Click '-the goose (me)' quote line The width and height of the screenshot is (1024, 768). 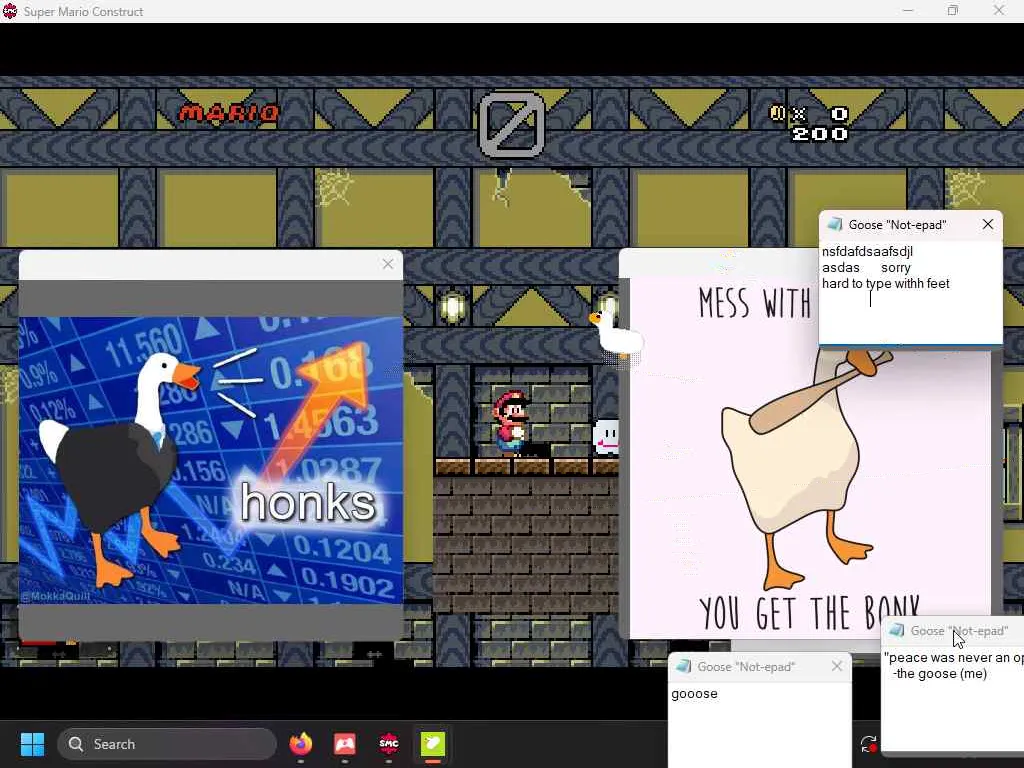click(940, 673)
